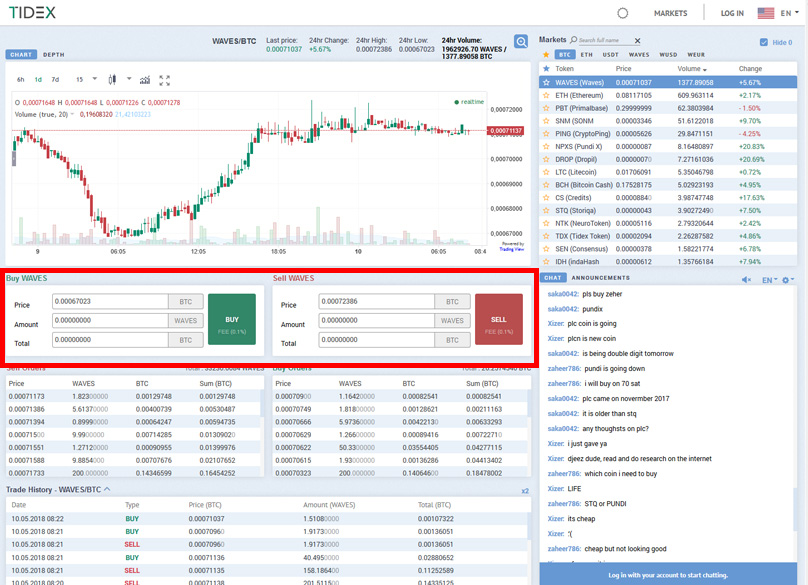Open the candlestick chart style icon
Viewport: 808px width, 585px height.
pyautogui.click(x=112, y=79)
